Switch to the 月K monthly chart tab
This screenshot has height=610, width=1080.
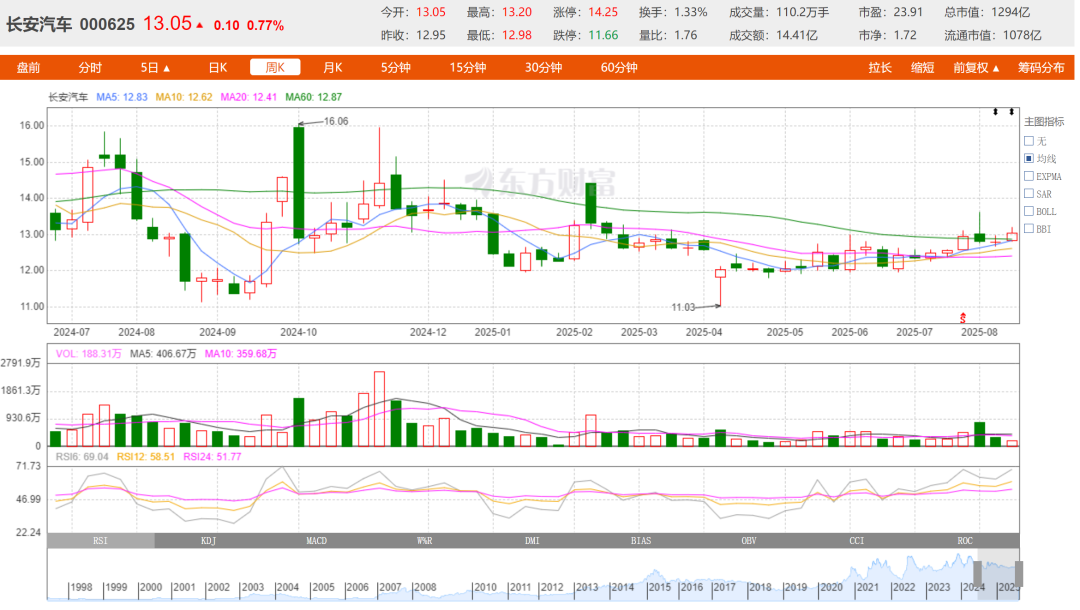(x=333, y=67)
